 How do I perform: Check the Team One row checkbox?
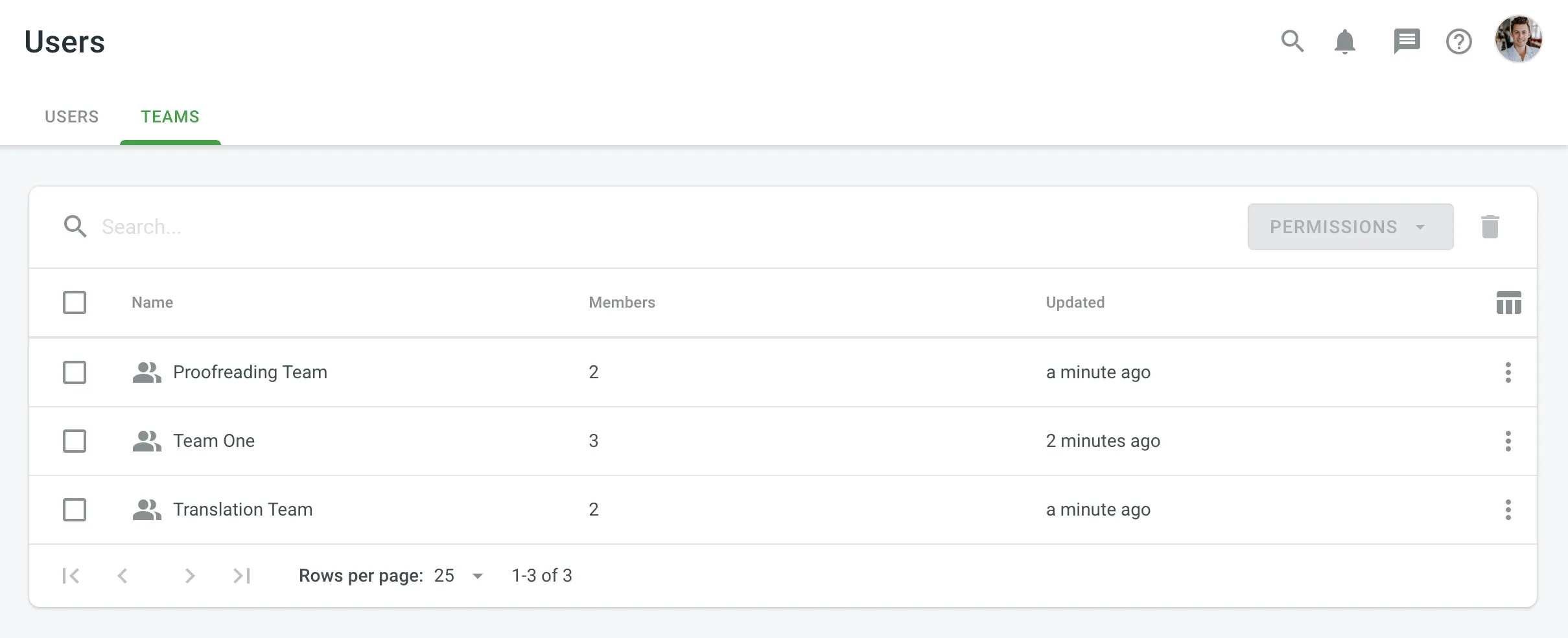coord(75,441)
